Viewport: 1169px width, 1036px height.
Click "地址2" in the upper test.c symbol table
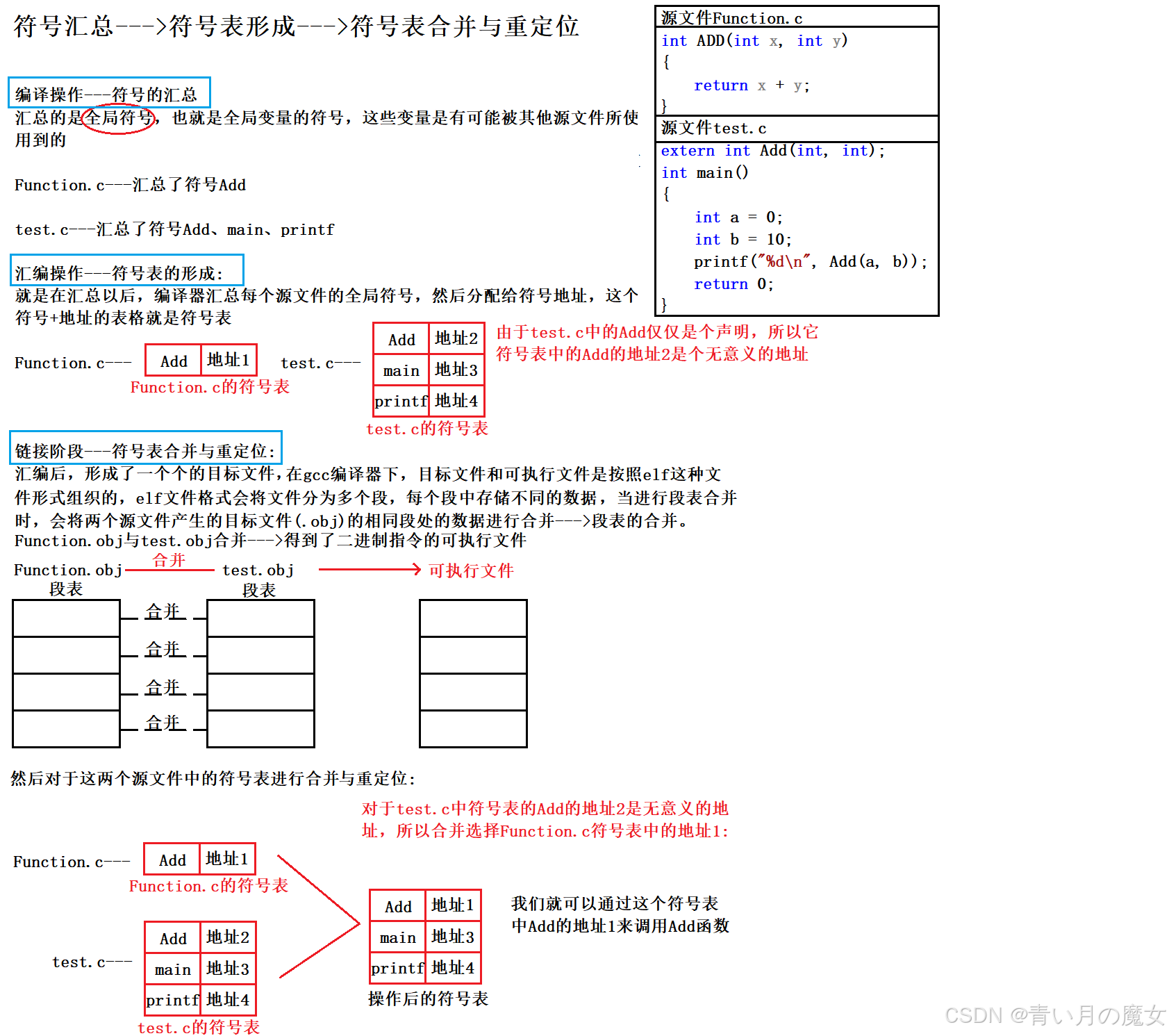[456, 338]
